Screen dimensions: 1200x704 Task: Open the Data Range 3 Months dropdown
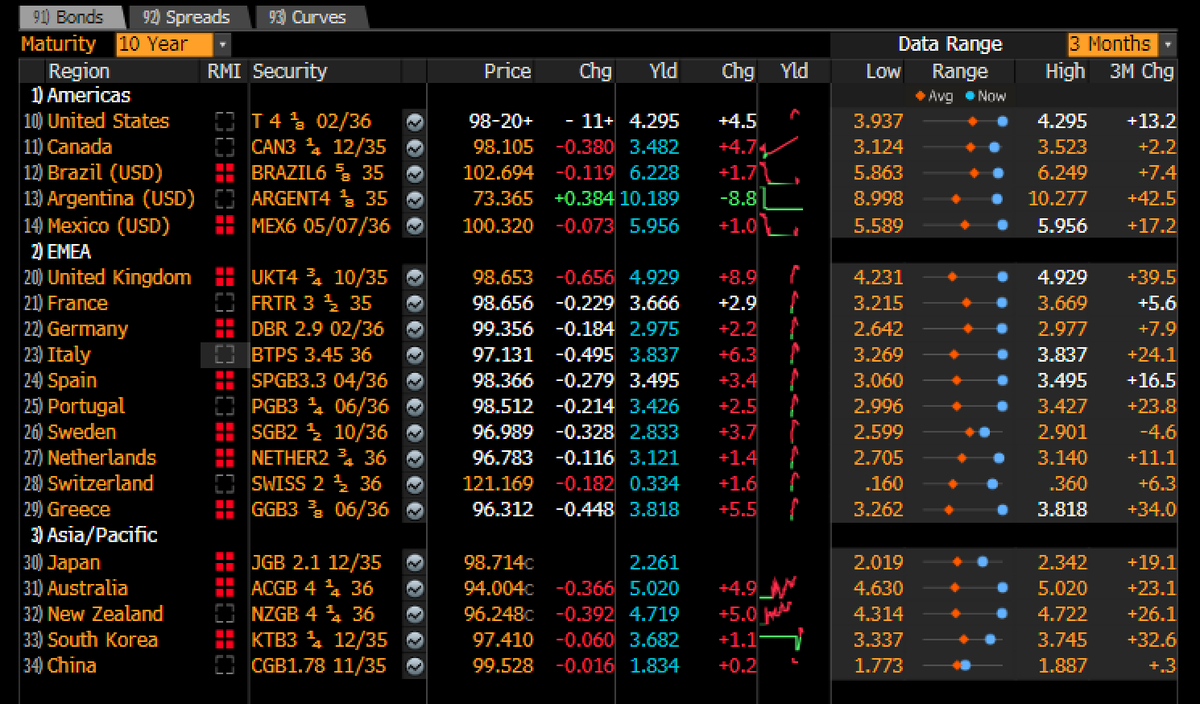(x=1123, y=44)
